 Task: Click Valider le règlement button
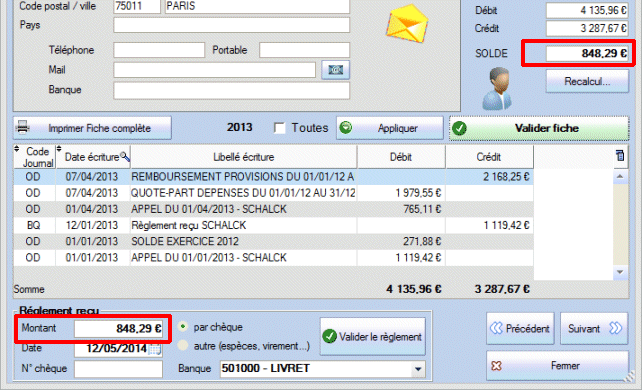[x=373, y=336]
